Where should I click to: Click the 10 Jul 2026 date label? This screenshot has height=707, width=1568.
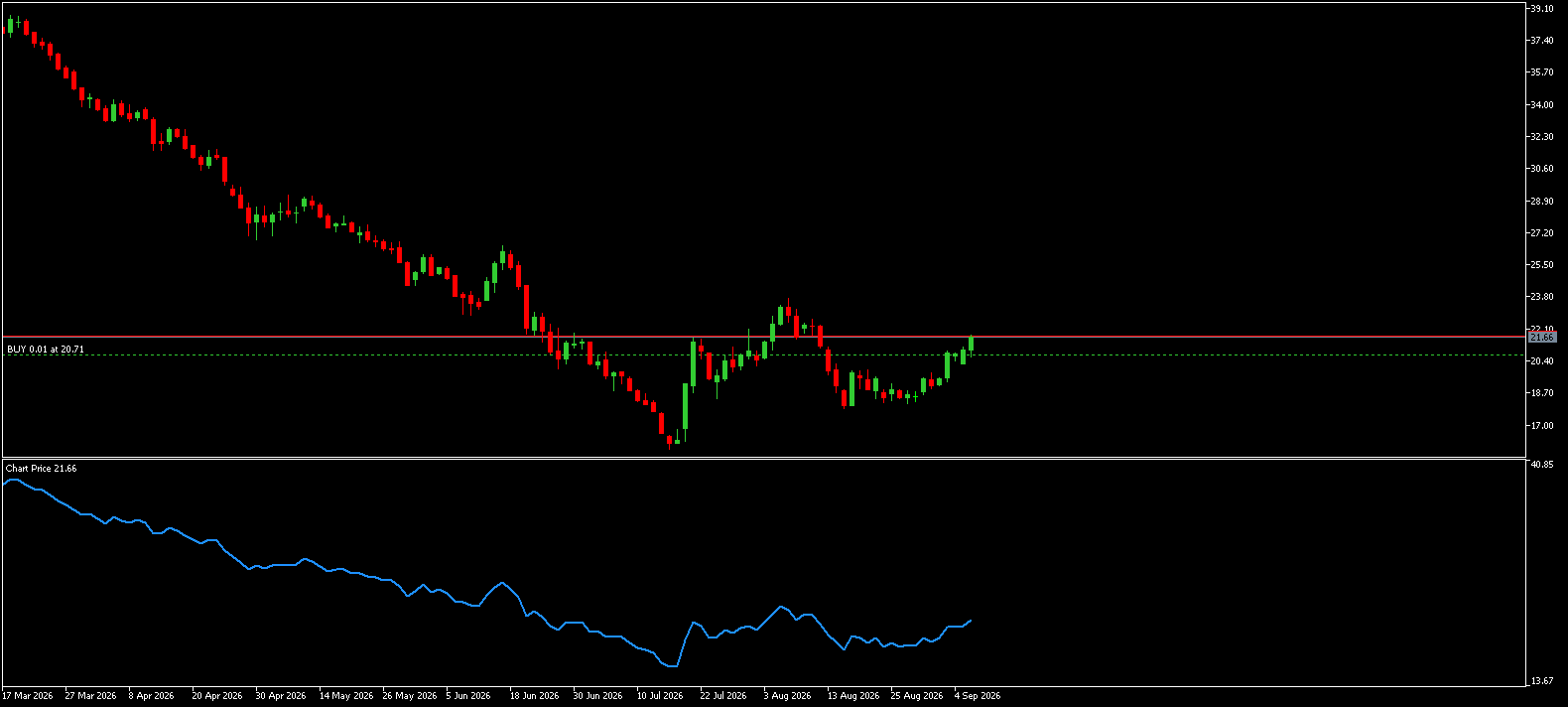click(660, 696)
